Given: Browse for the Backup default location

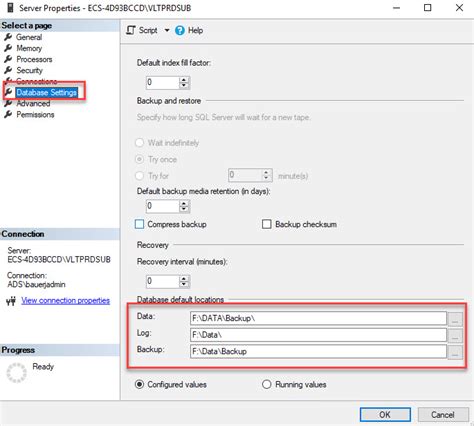Looking at the screenshot, I should (x=455, y=352).
